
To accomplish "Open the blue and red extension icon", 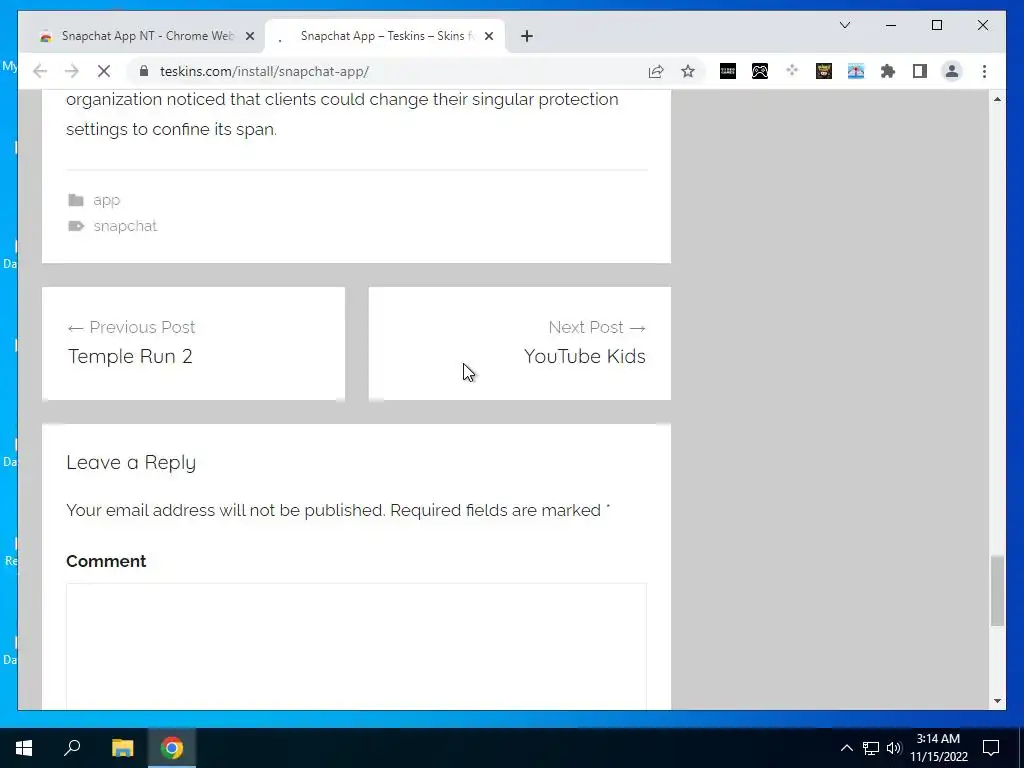I will click(856, 71).
